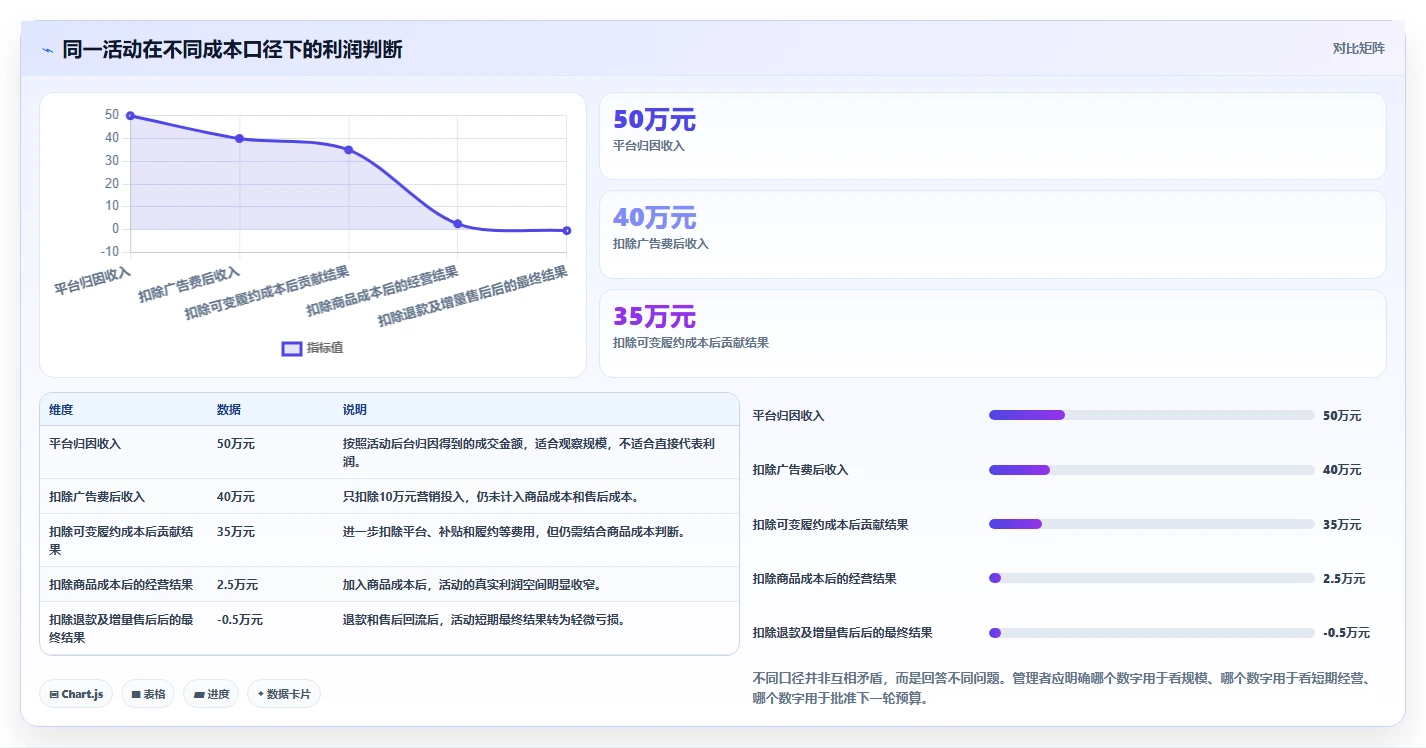Click the x-axis label 扣除商品成本后的经营结果 in chart
Viewport: 1426px width, 748px height.
click(x=382, y=292)
